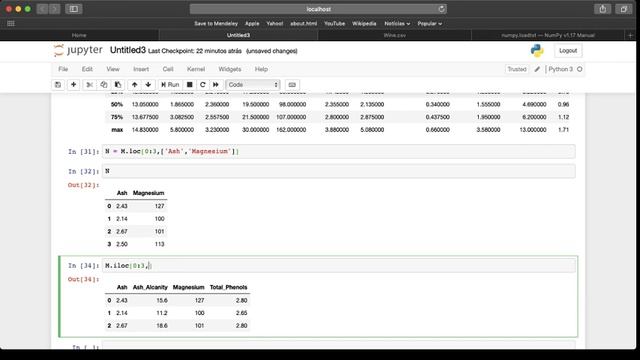This screenshot has width=640, height=360.
Task: Cut selected cells with scissors icon
Action: pyautogui.click(x=89, y=84)
